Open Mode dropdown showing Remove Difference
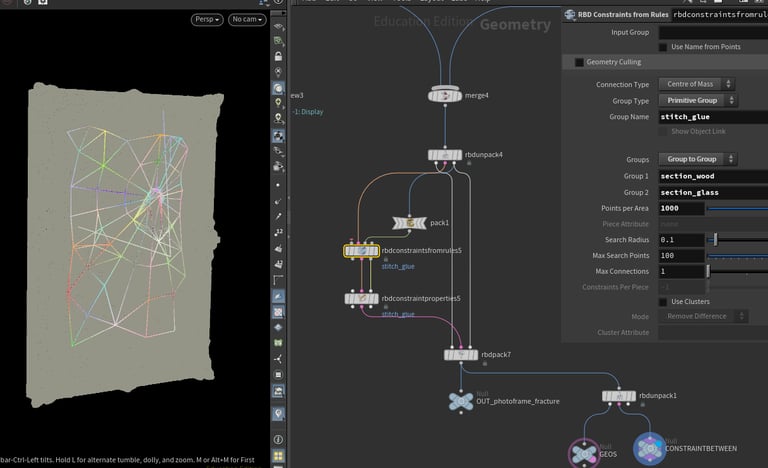 pyautogui.click(x=703, y=317)
